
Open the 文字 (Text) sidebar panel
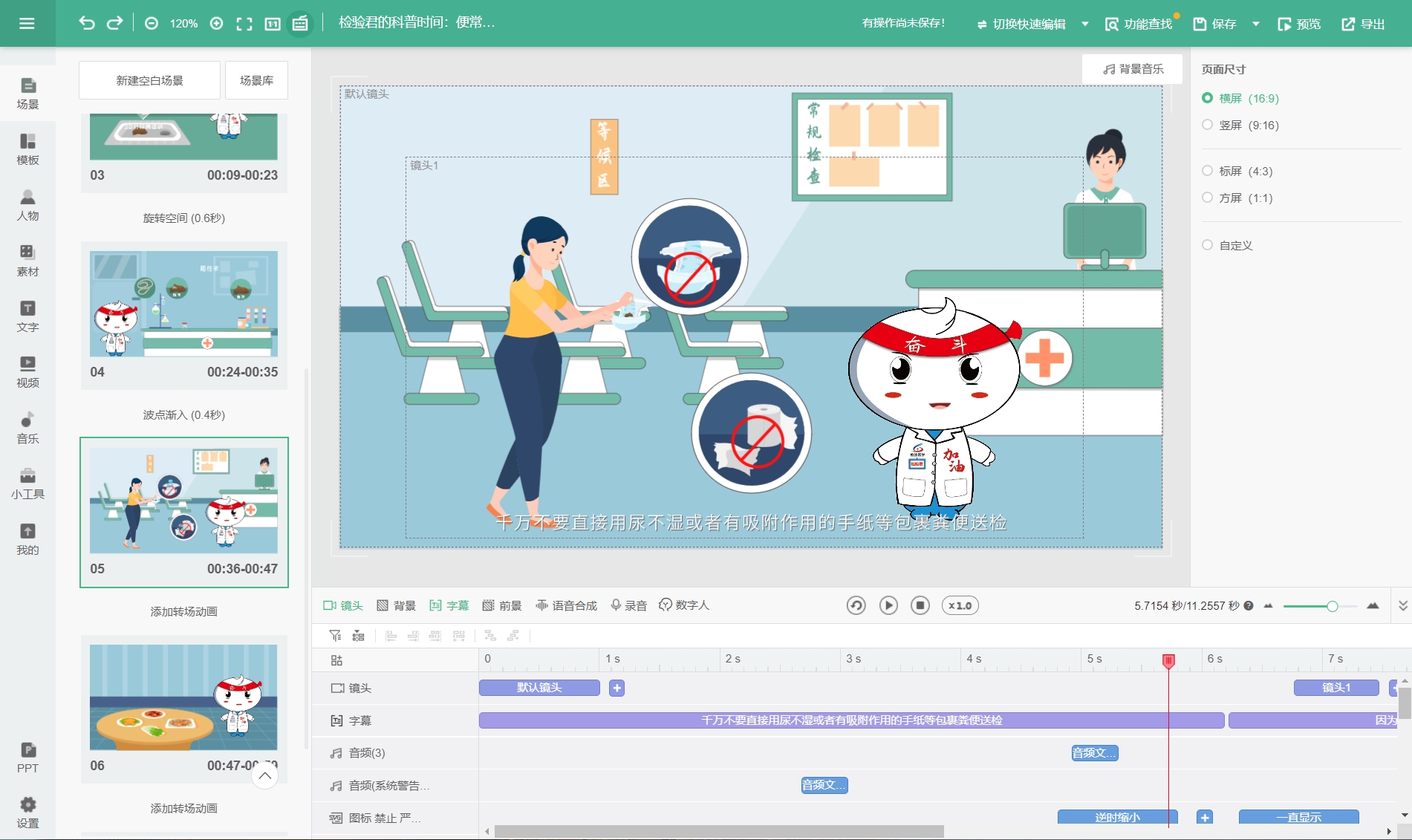pos(27,316)
